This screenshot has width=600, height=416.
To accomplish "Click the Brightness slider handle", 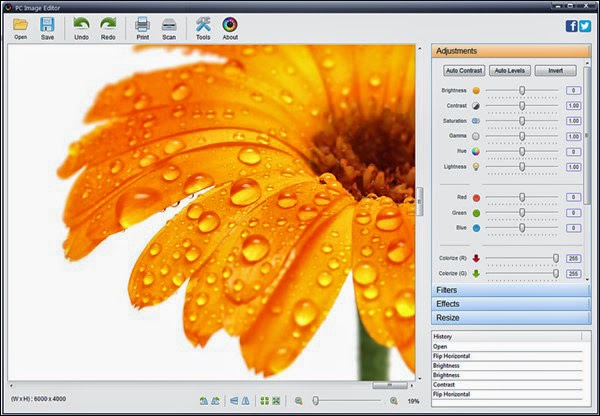I will [522, 90].
